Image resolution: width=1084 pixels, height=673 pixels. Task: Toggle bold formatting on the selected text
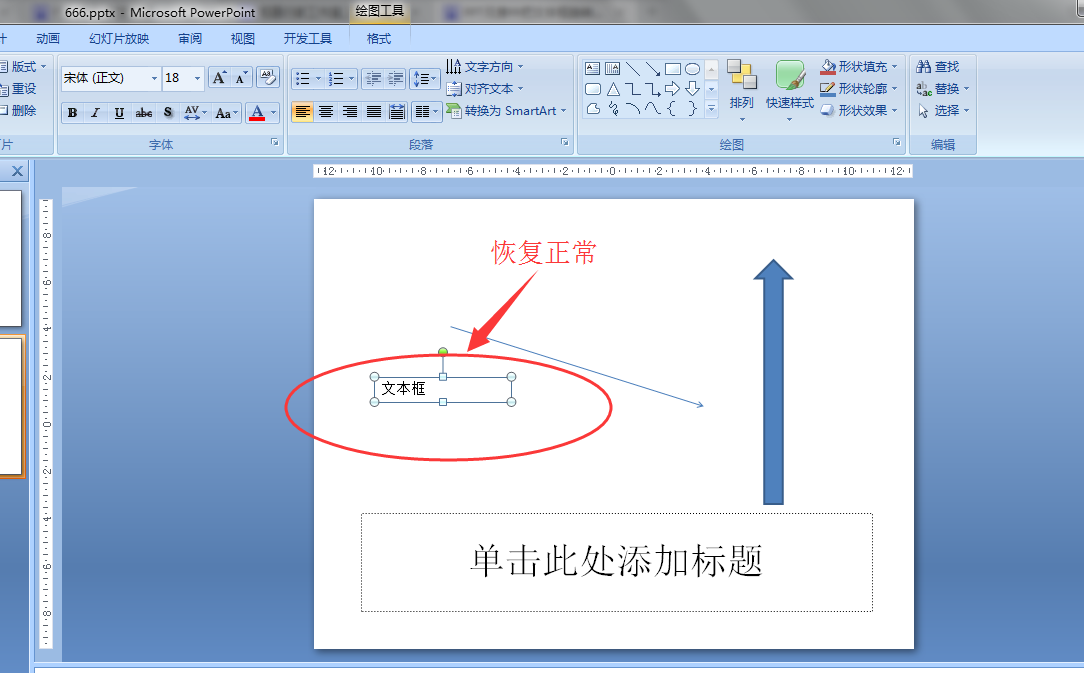click(71, 113)
